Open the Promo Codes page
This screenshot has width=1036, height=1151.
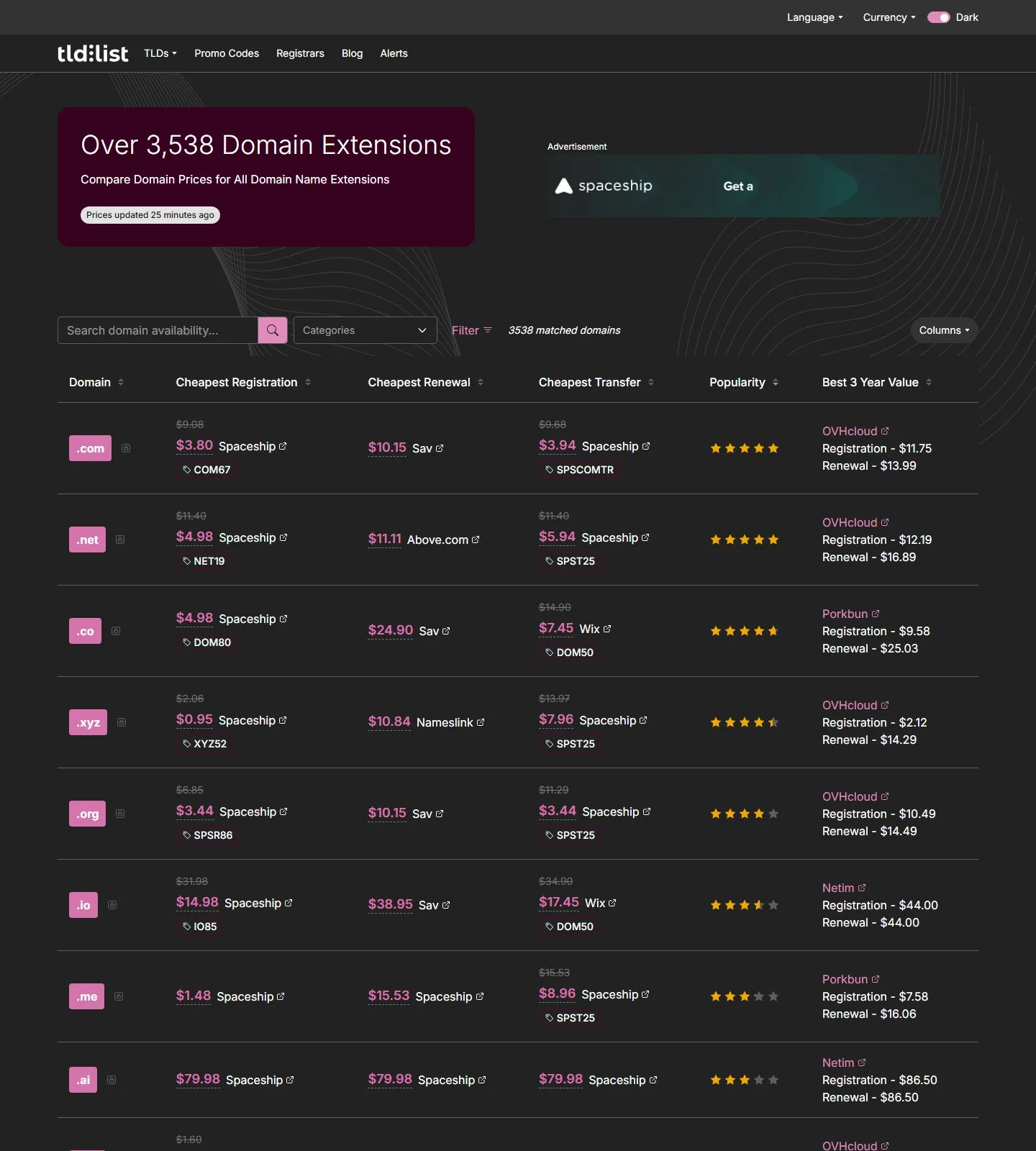coord(227,53)
